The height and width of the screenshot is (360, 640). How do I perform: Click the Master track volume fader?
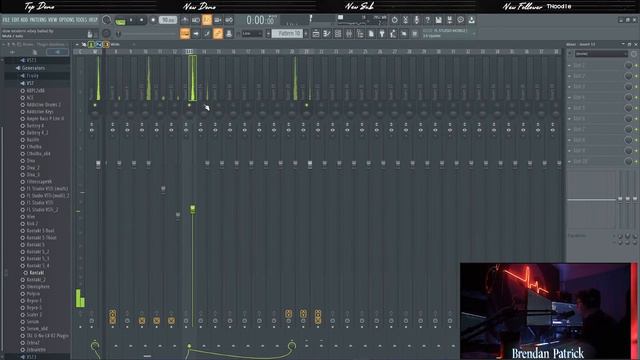click(98, 164)
